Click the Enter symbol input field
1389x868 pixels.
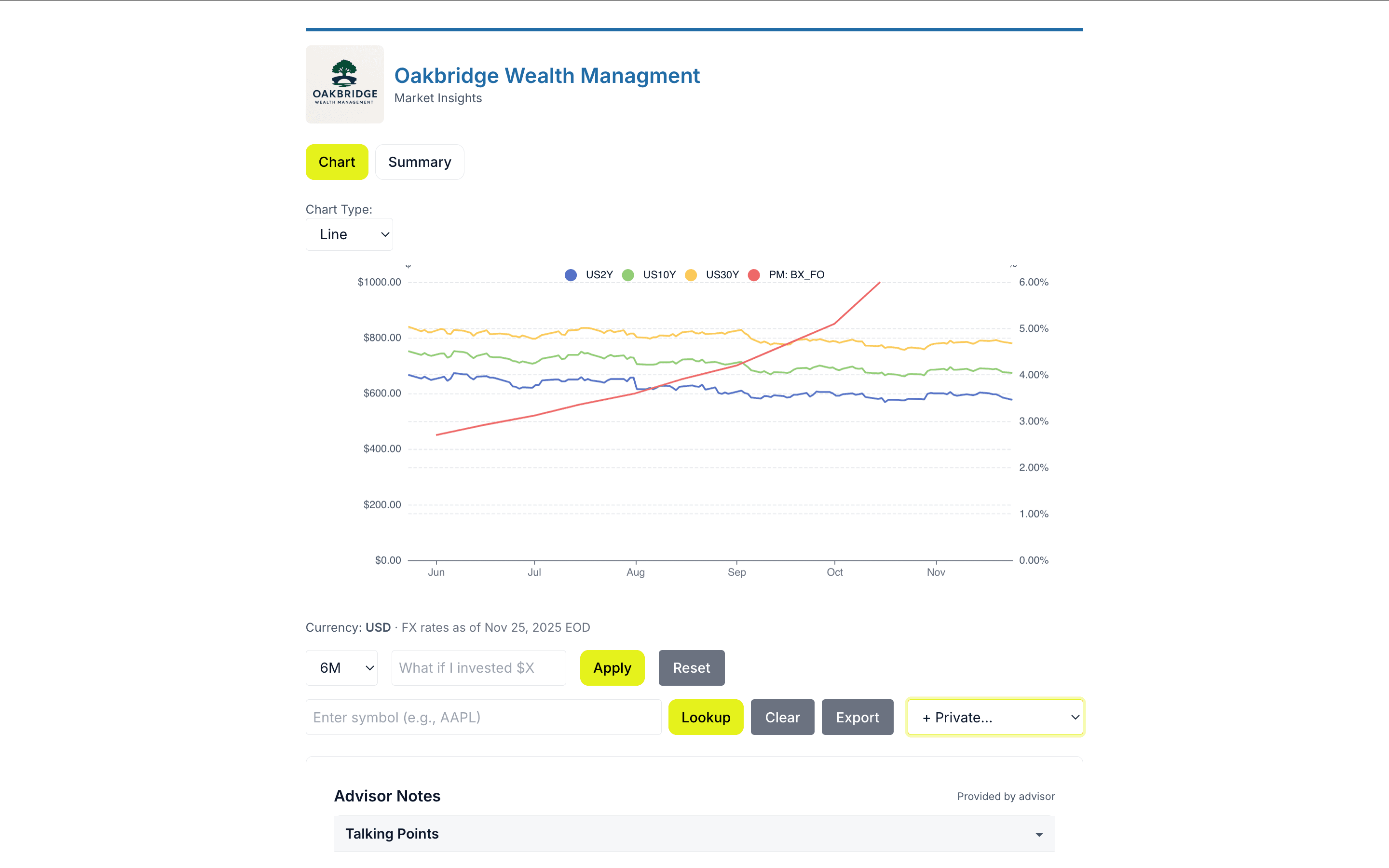coord(483,717)
